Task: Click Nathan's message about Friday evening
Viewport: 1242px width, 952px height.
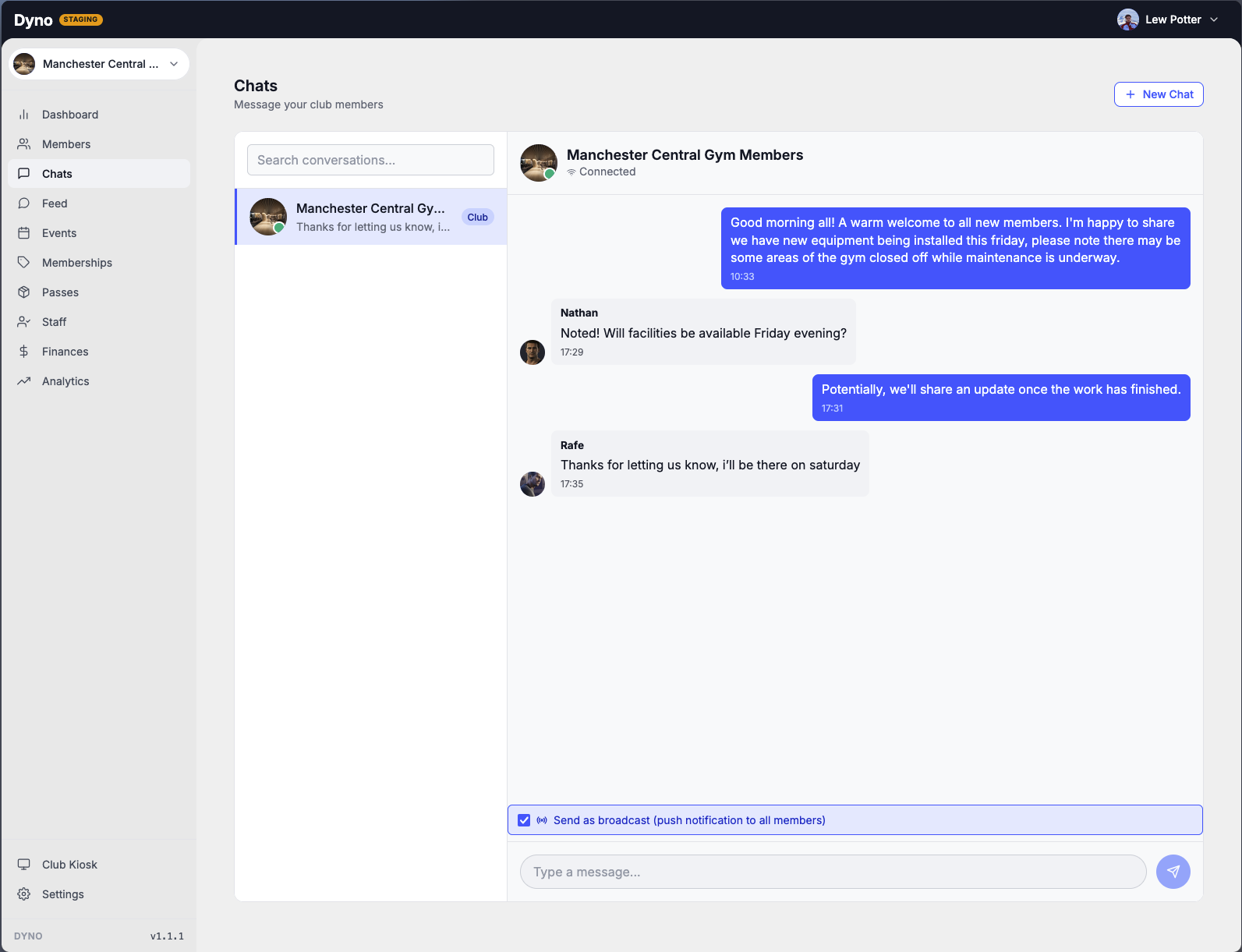Action: pos(703,331)
